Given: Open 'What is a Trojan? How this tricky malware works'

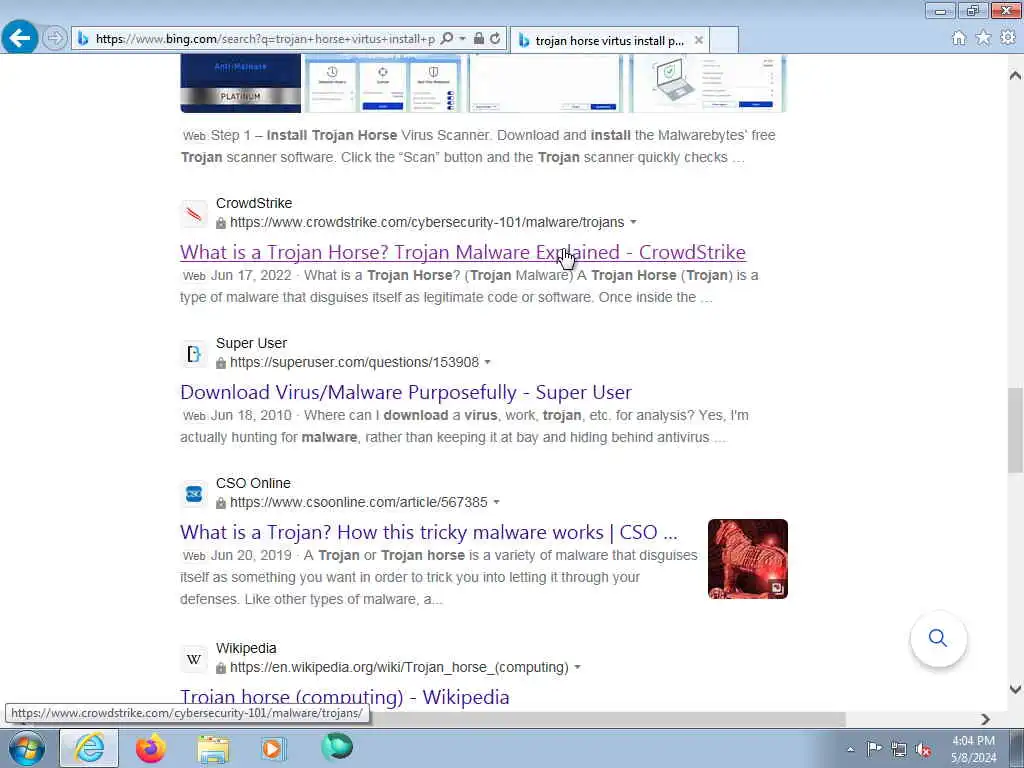Looking at the screenshot, I should click(x=429, y=532).
